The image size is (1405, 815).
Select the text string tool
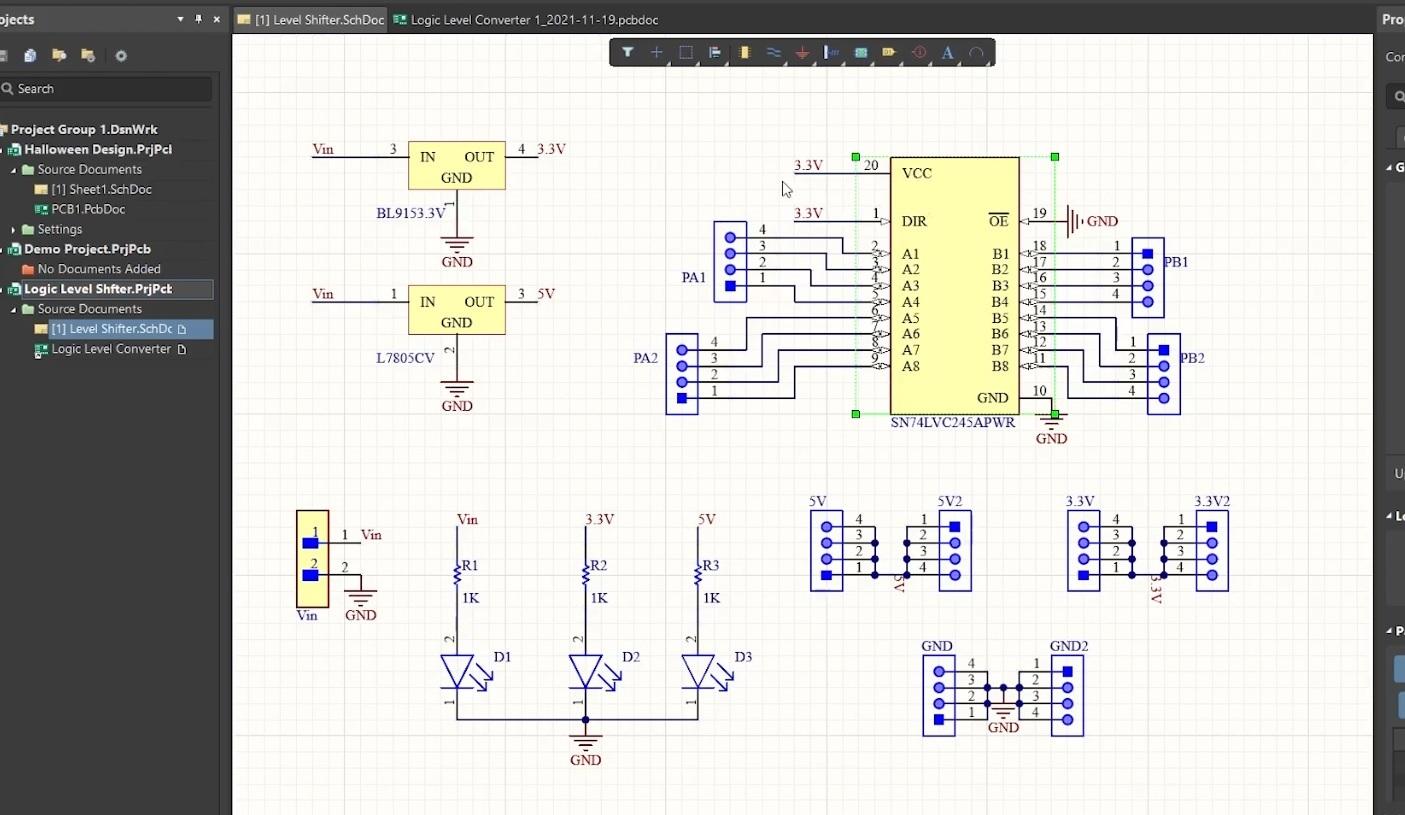[x=947, y=52]
